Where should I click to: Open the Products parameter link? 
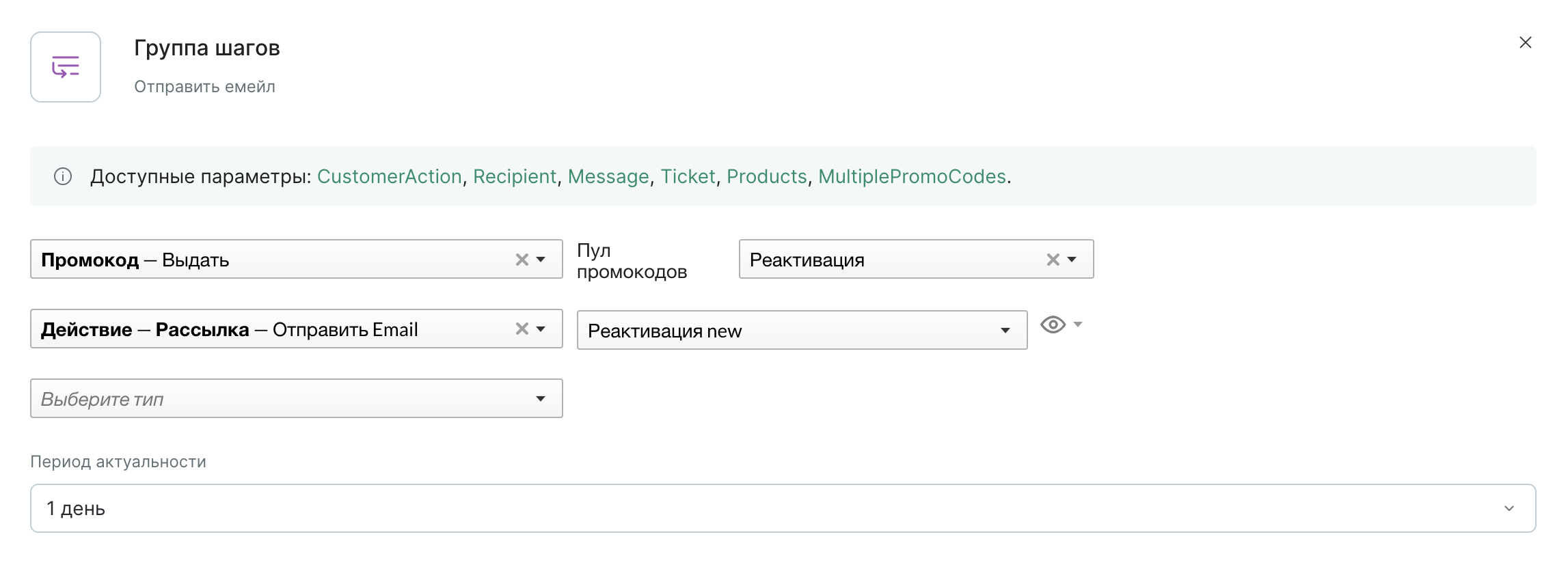click(767, 176)
